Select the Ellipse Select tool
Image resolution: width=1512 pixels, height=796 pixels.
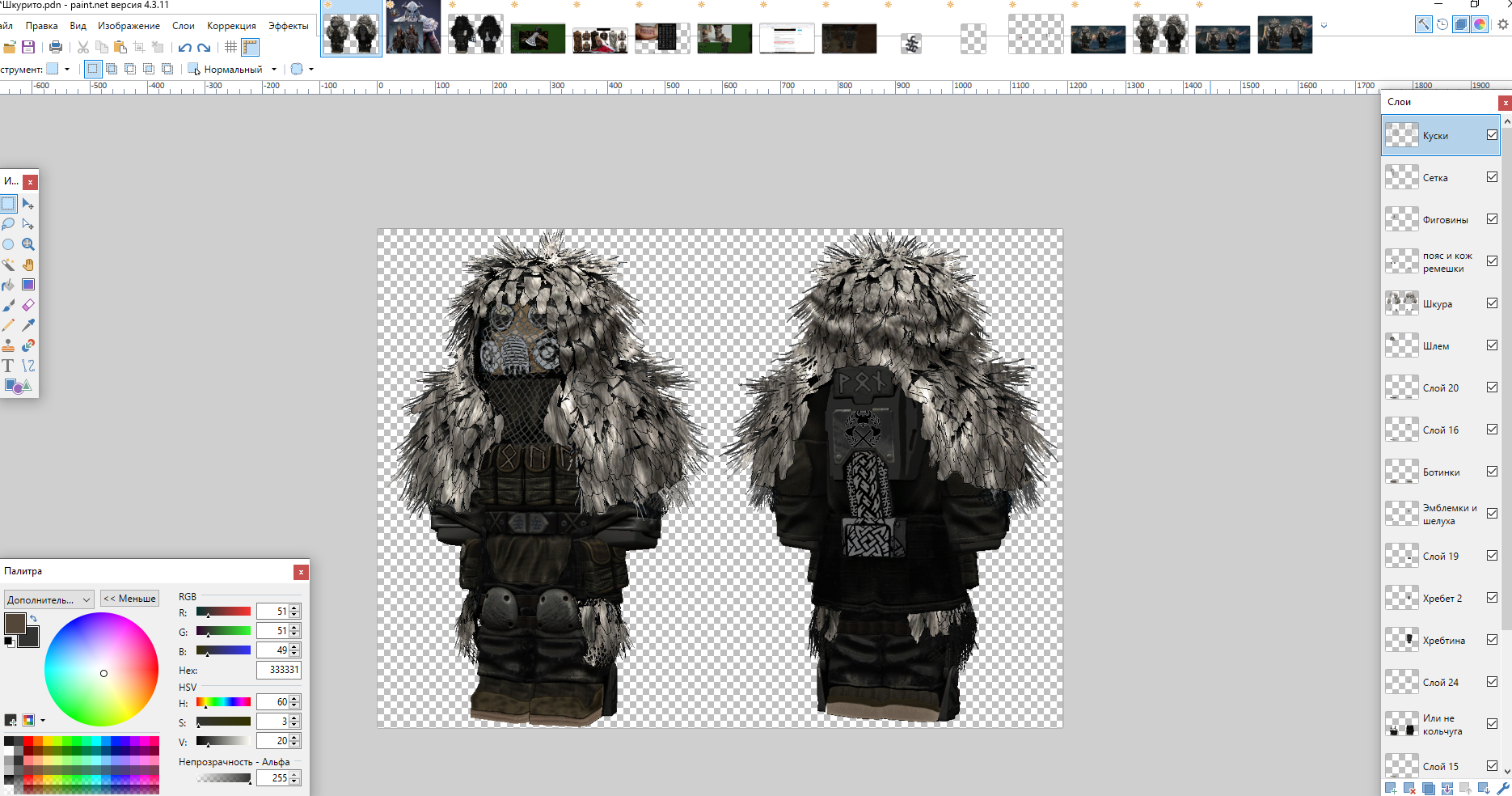(8, 244)
